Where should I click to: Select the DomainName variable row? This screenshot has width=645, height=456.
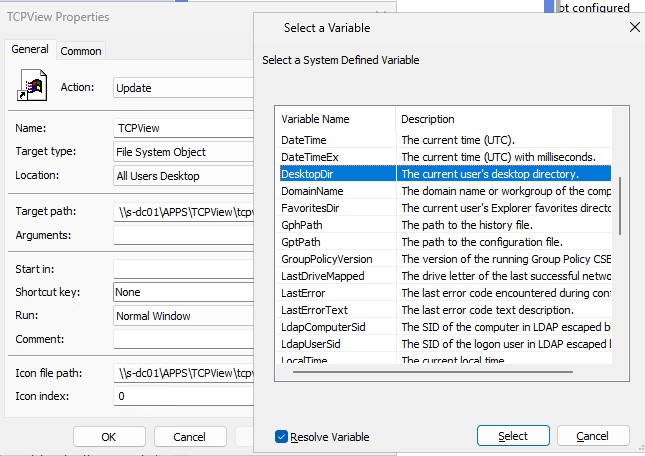pyautogui.click(x=443, y=191)
